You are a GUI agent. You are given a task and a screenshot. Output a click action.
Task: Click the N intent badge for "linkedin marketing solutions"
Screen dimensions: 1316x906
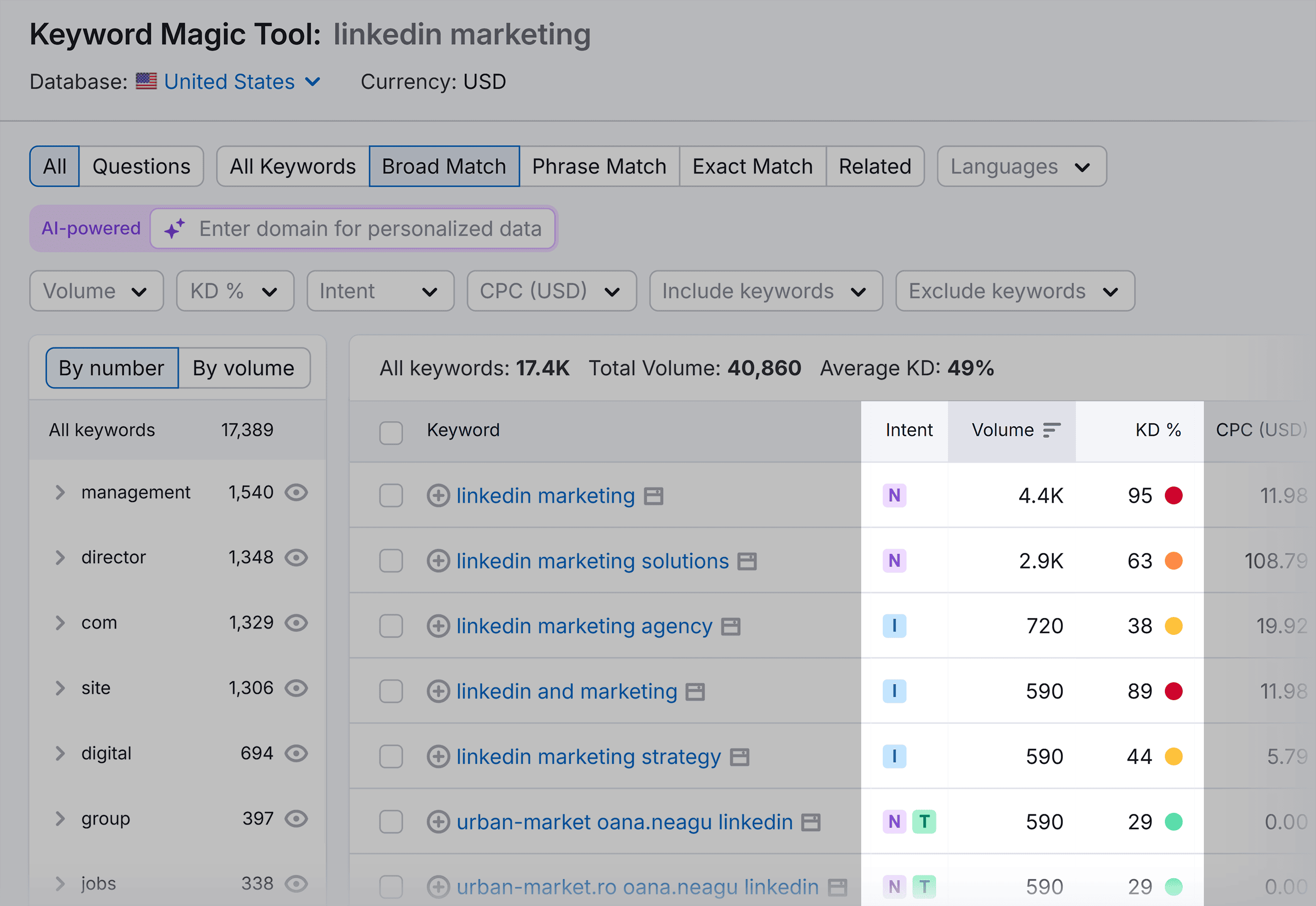[894, 560]
